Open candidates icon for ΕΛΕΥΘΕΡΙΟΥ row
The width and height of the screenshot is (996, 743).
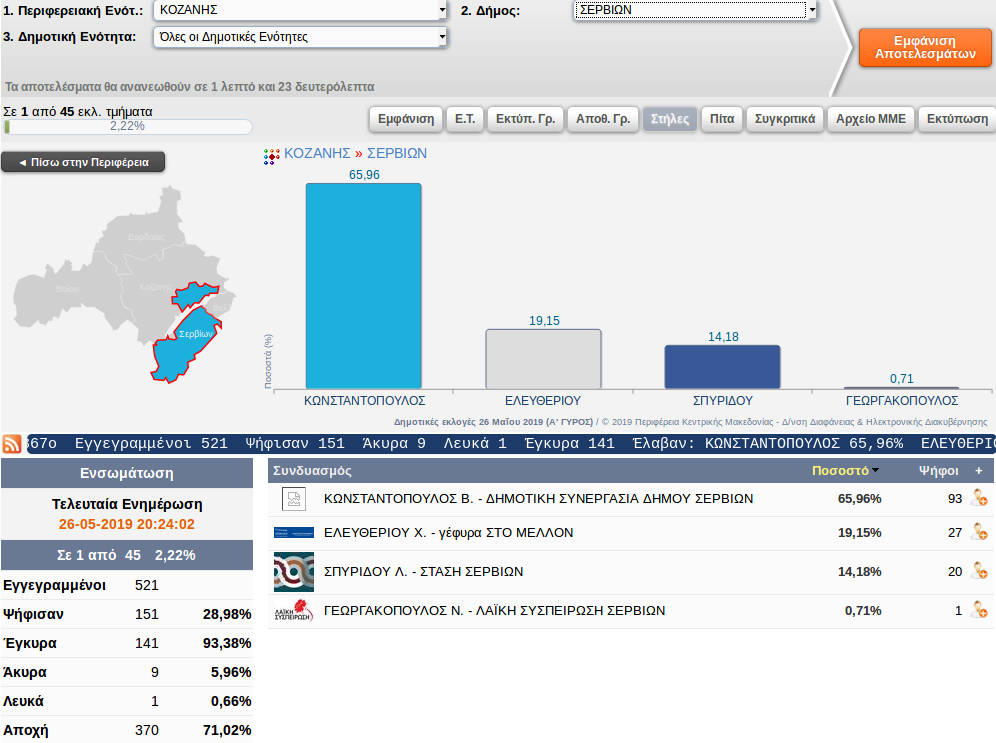(978, 533)
